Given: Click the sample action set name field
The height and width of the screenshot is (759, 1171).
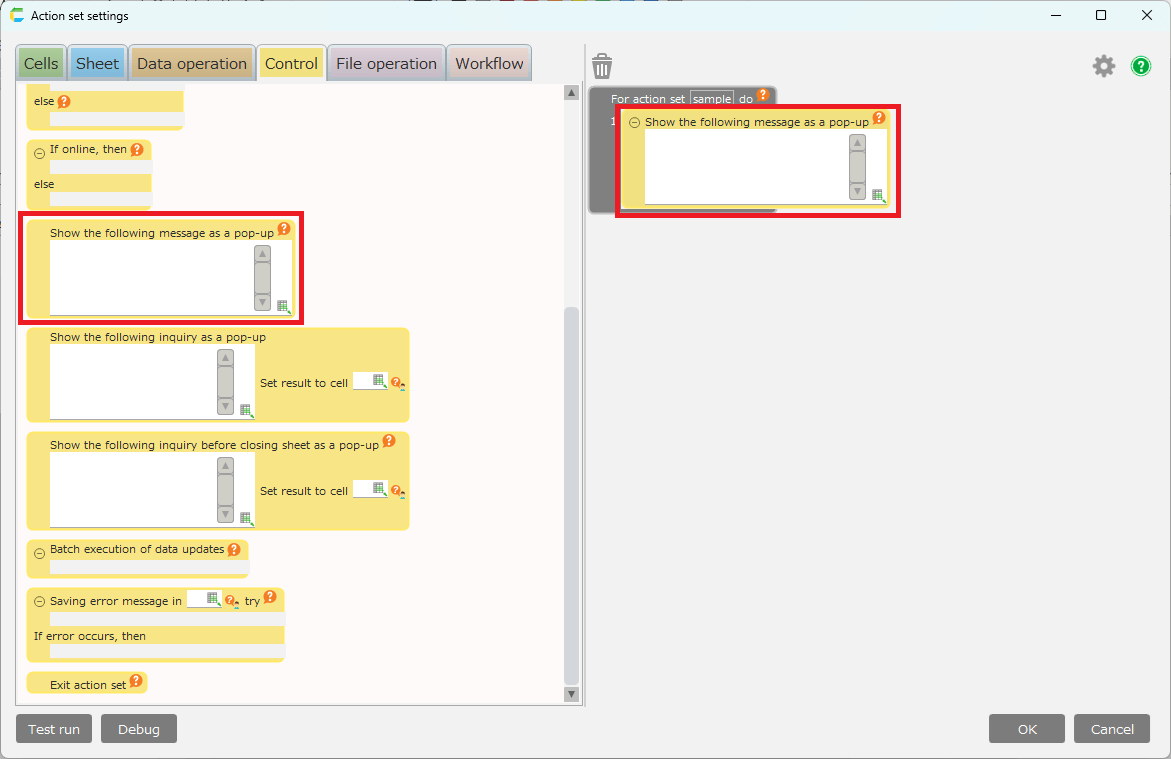Looking at the screenshot, I should pos(712,100).
